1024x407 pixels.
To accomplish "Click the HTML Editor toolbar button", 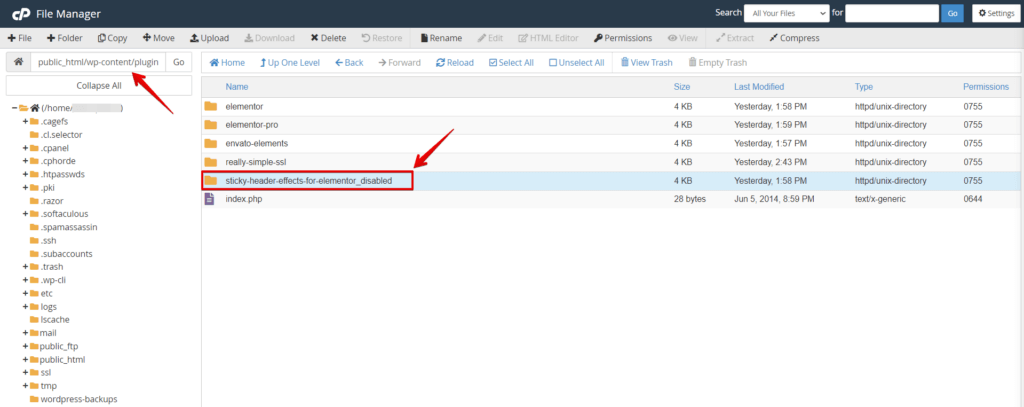I will point(548,38).
